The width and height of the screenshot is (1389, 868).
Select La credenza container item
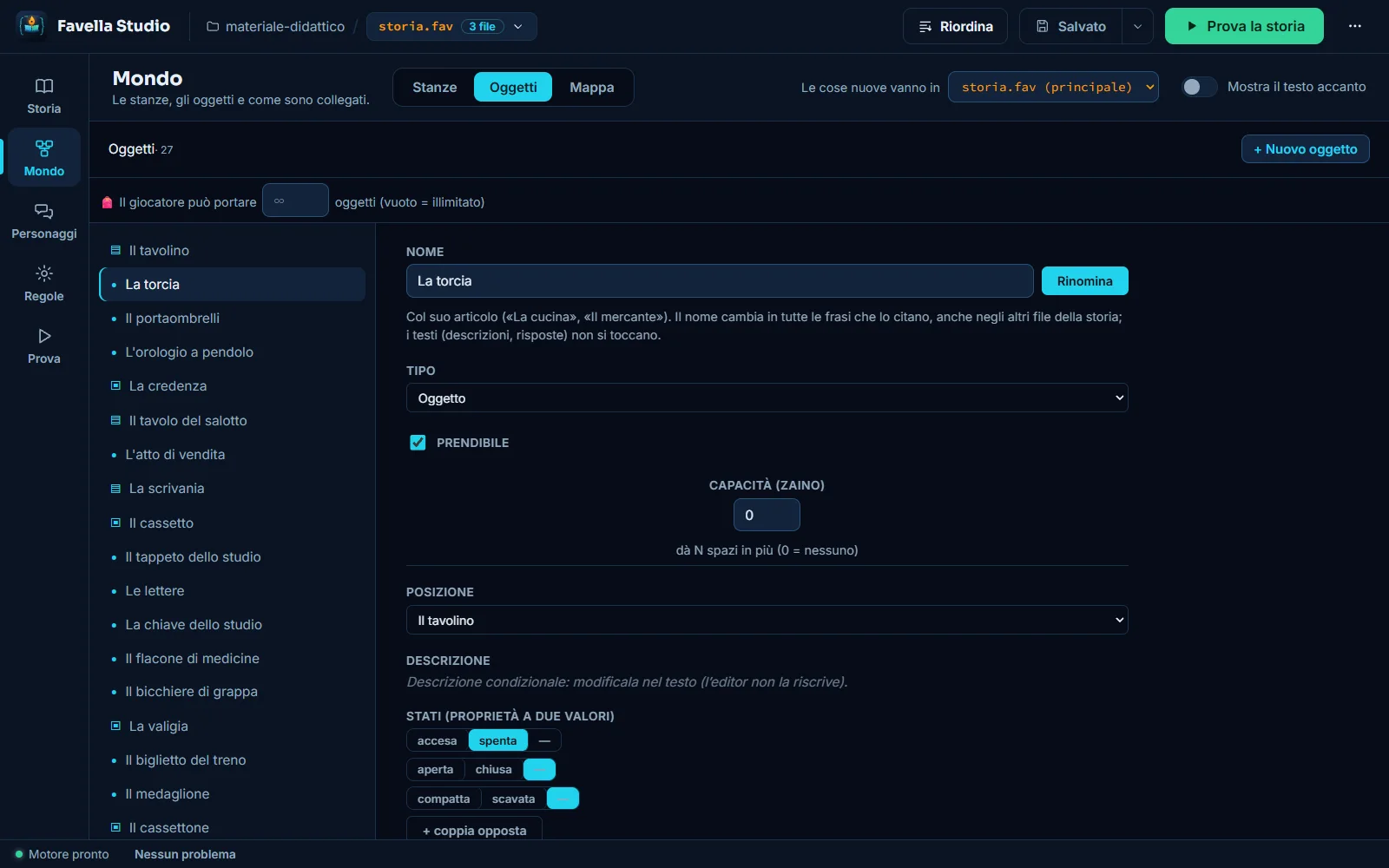tap(232, 385)
